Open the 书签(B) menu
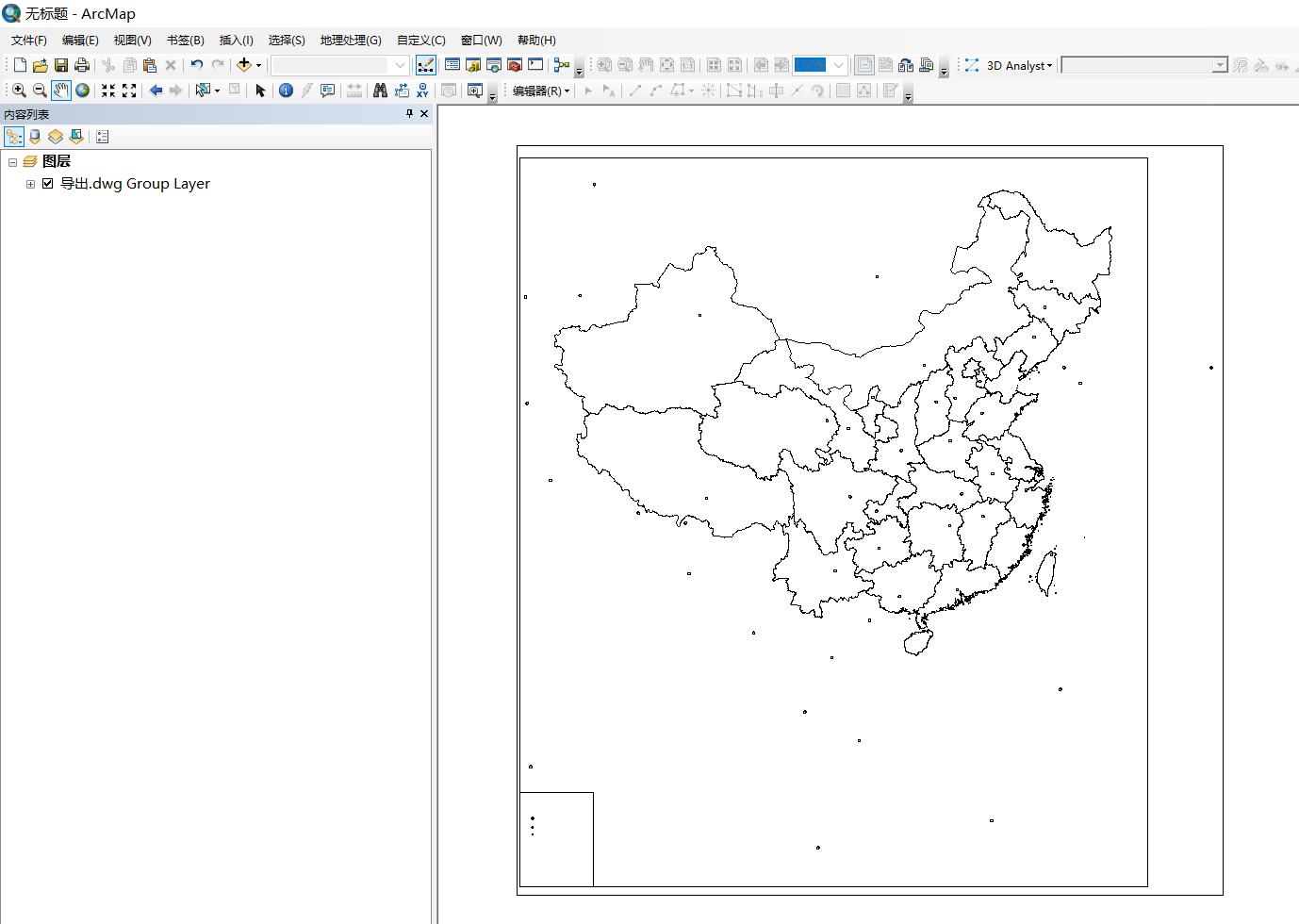Screen dimensions: 1299x924 tap(185, 41)
